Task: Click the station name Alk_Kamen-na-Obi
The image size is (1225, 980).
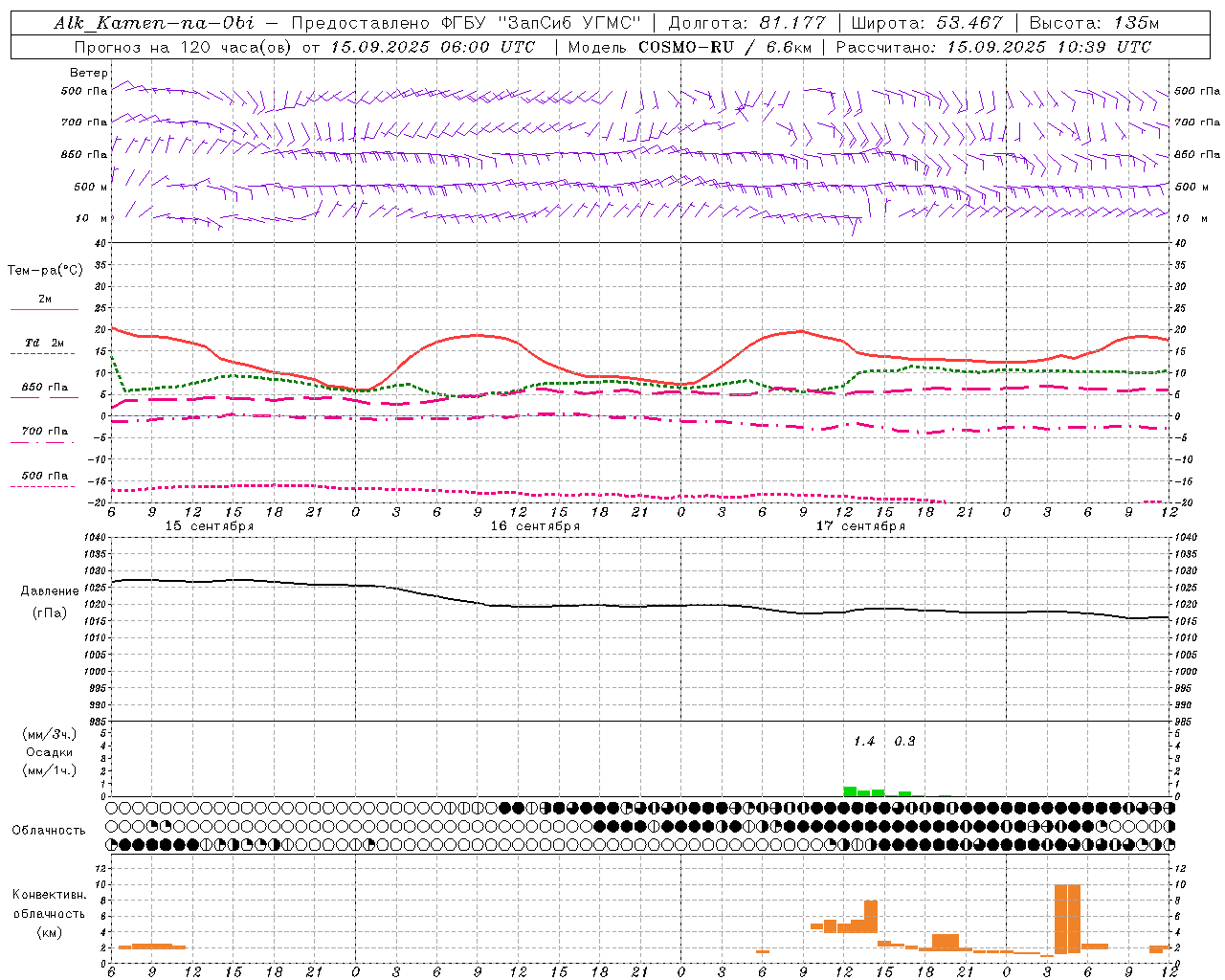Action: pyautogui.click(x=155, y=23)
